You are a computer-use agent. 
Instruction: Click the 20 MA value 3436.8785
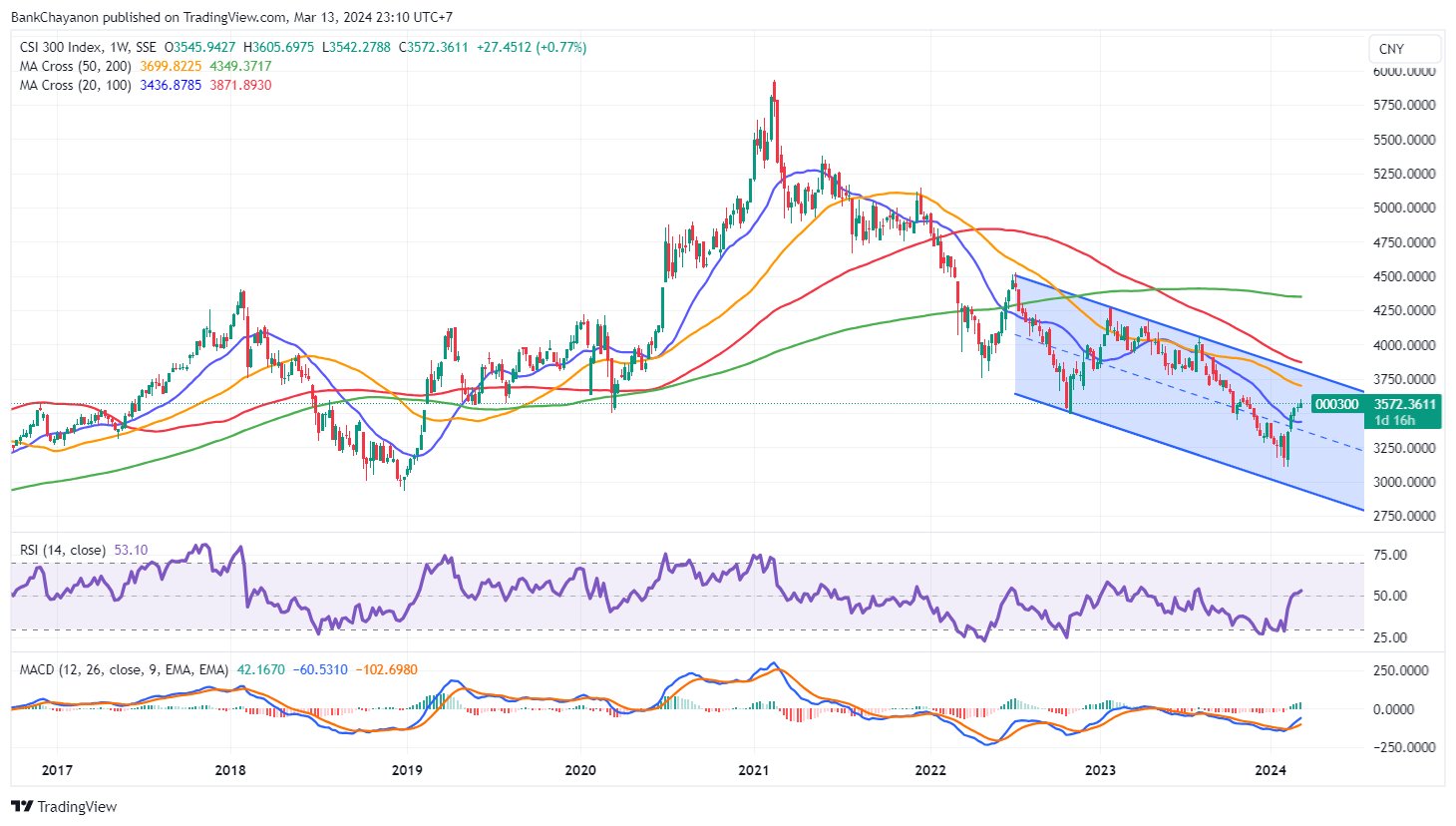pyautogui.click(x=171, y=85)
